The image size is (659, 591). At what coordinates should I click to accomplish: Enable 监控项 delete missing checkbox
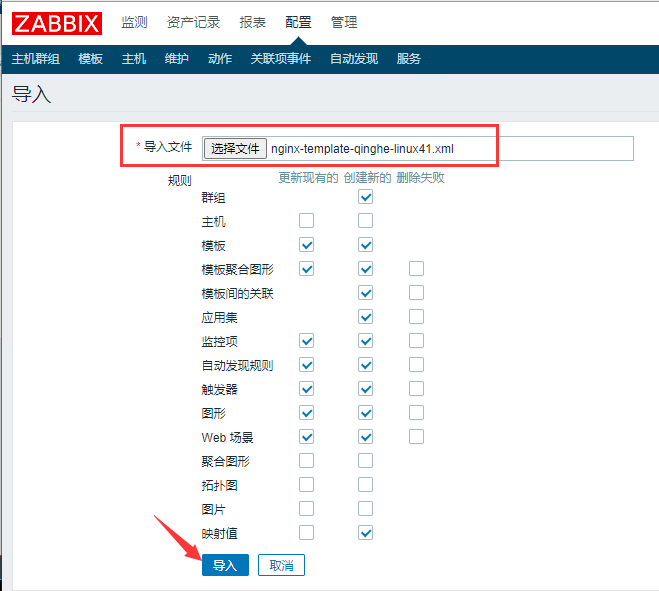point(416,340)
